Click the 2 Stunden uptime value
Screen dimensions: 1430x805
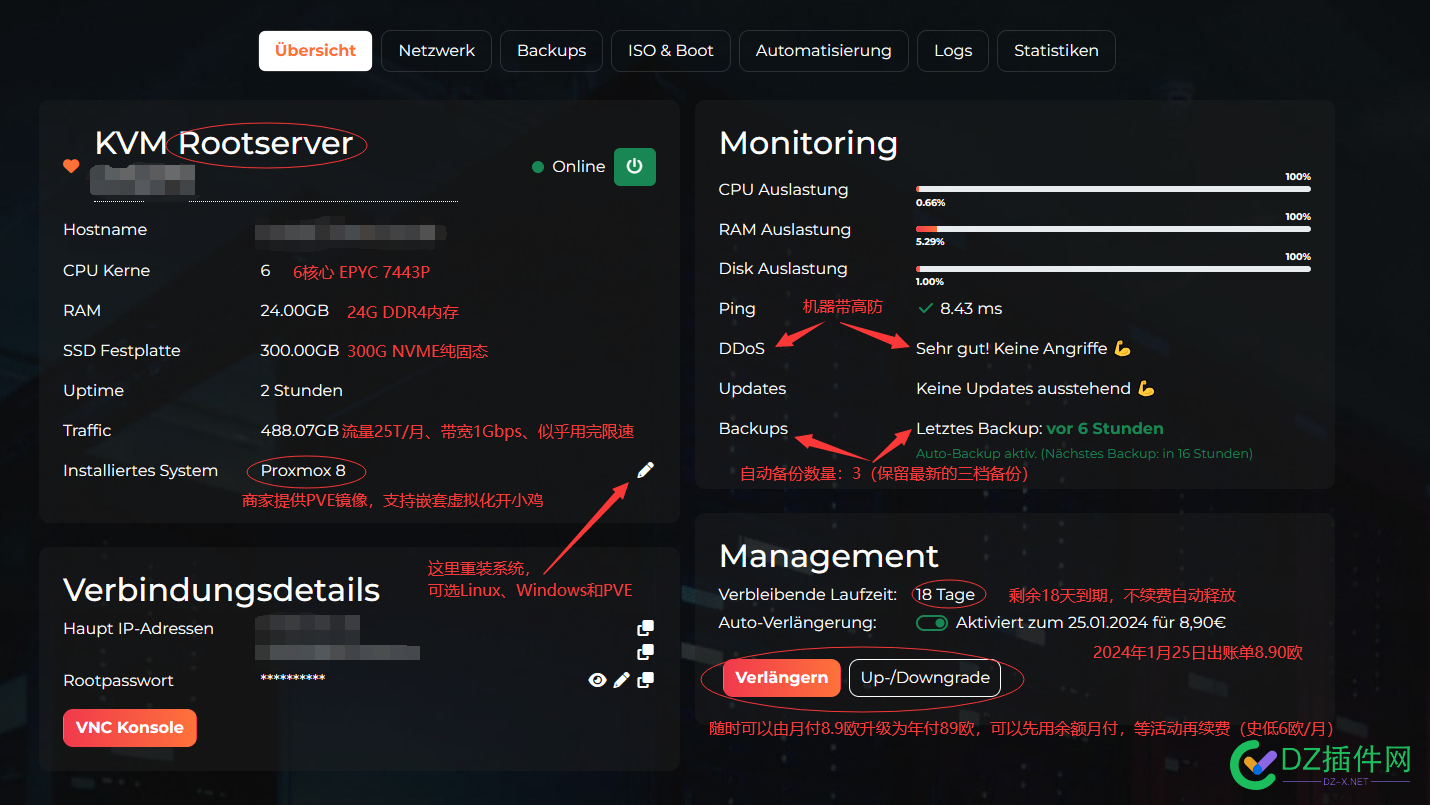coord(301,391)
